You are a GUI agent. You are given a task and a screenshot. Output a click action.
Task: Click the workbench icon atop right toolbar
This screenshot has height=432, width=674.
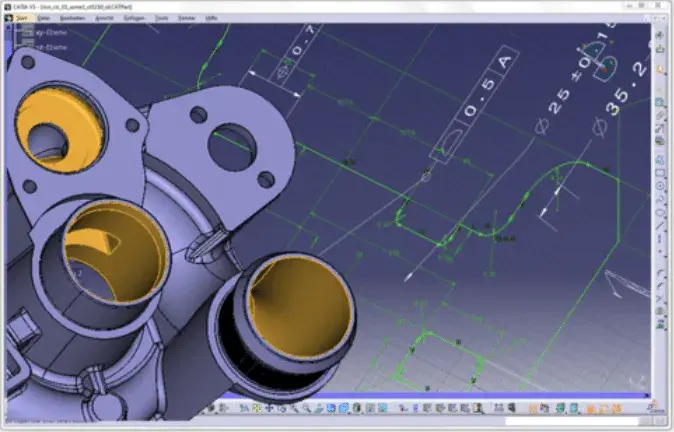[x=660, y=36]
